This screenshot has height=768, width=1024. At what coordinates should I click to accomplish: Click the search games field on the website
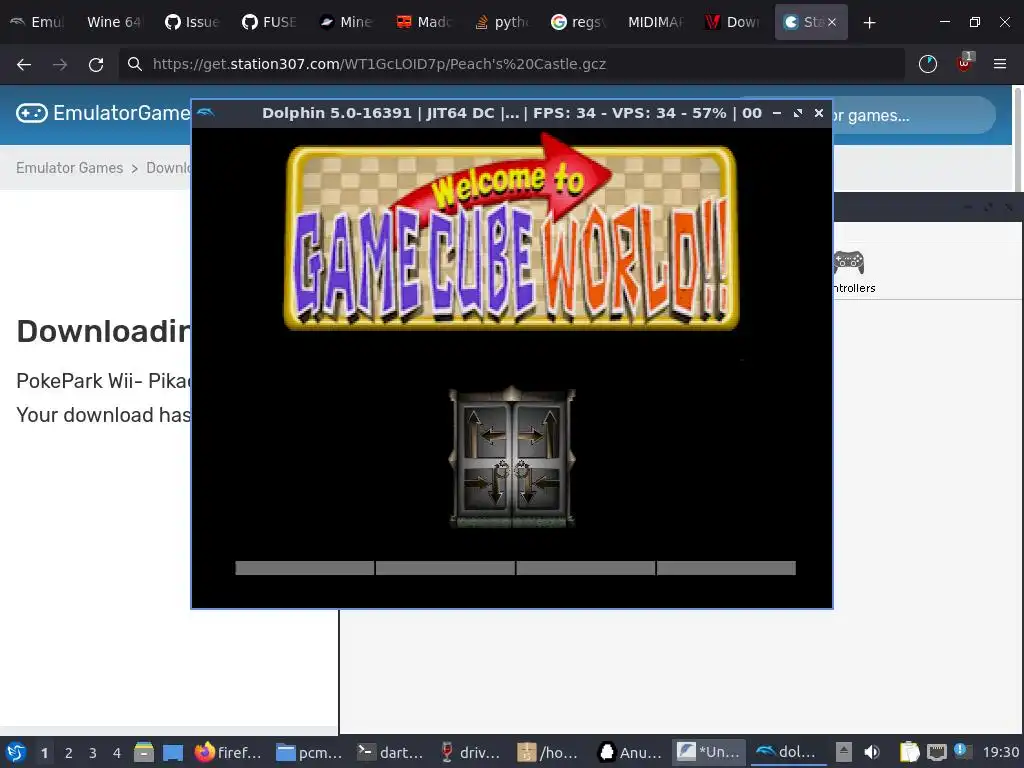(x=914, y=115)
